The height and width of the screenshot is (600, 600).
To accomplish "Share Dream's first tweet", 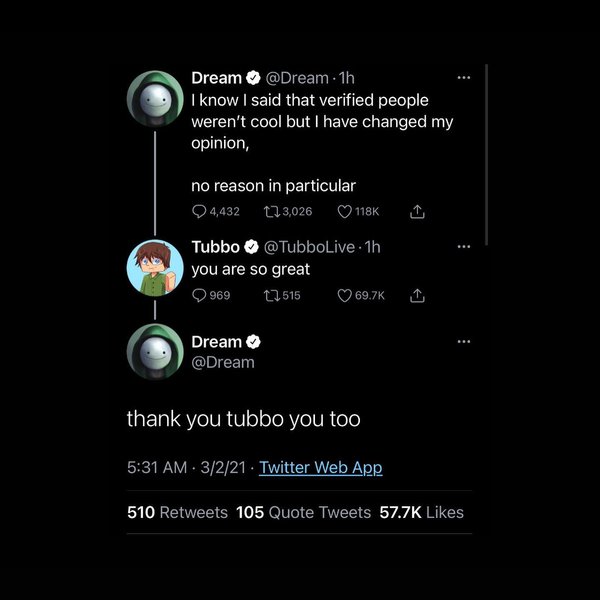I will [419, 212].
